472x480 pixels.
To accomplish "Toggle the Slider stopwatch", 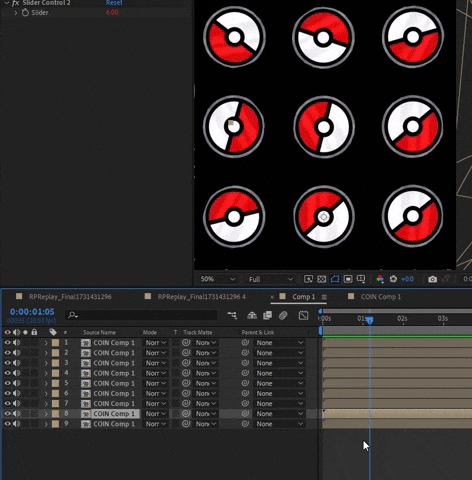I will click(x=25, y=13).
